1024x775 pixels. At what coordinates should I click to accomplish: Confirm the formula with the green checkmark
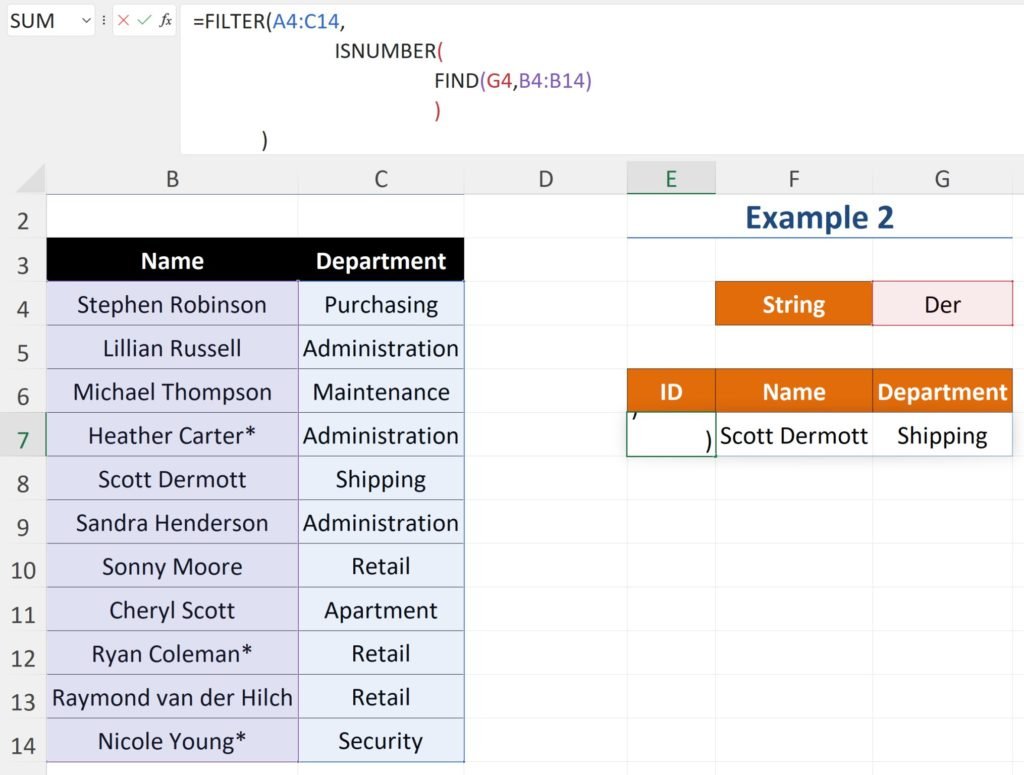145,20
